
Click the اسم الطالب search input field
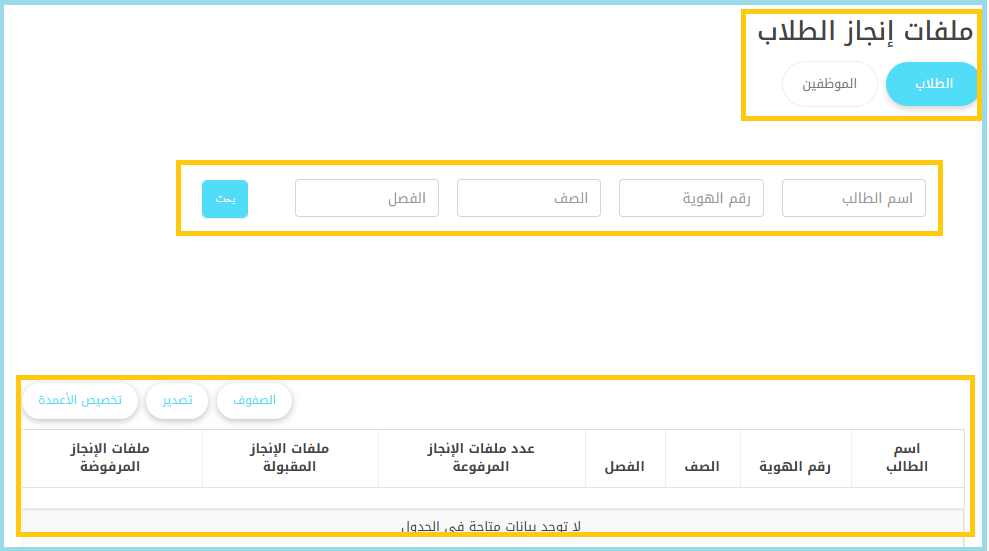[853, 198]
